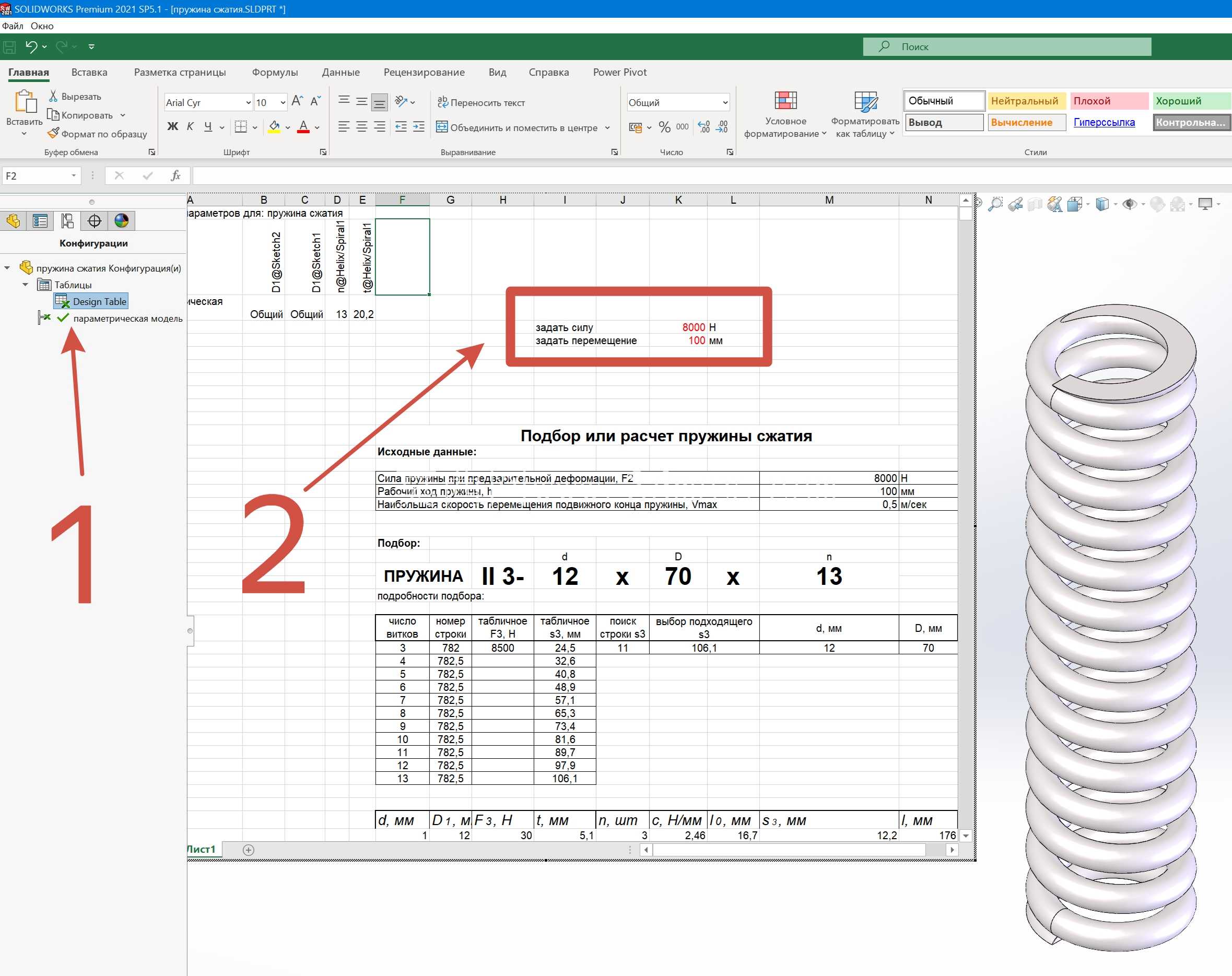Open the DisplayManager color sphere tab
The width and height of the screenshot is (1232, 976).
(121, 220)
